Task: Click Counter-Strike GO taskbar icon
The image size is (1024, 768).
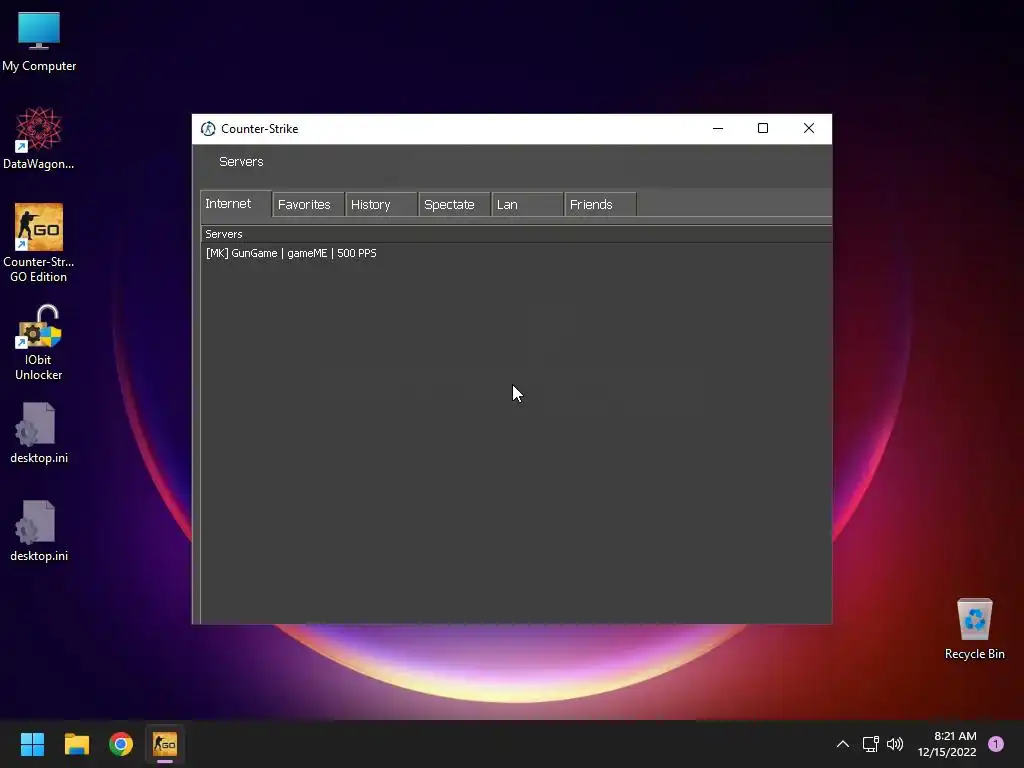Action: pyautogui.click(x=165, y=744)
